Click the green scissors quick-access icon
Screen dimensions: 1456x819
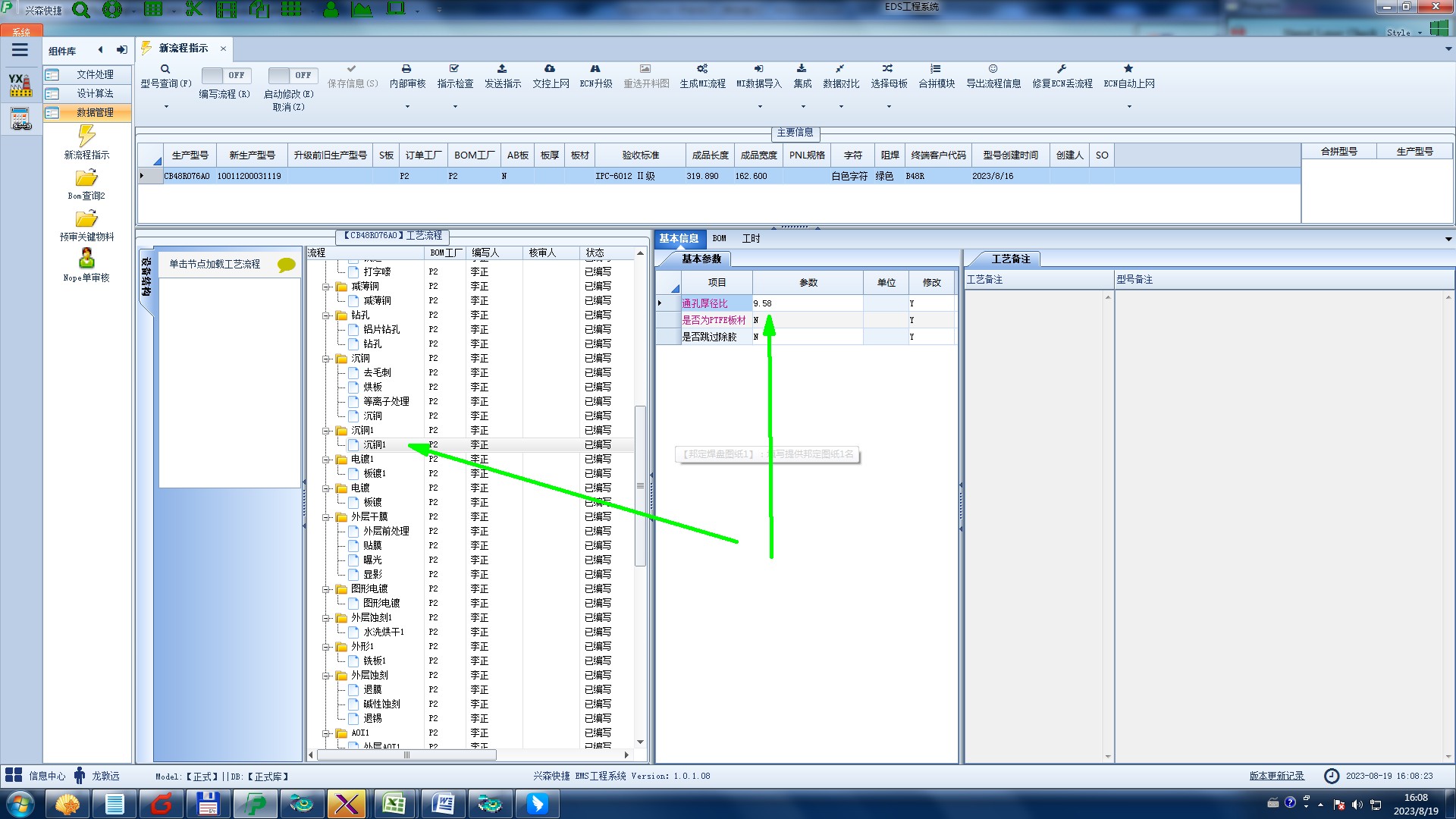pyautogui.click(x=194, y=10)
